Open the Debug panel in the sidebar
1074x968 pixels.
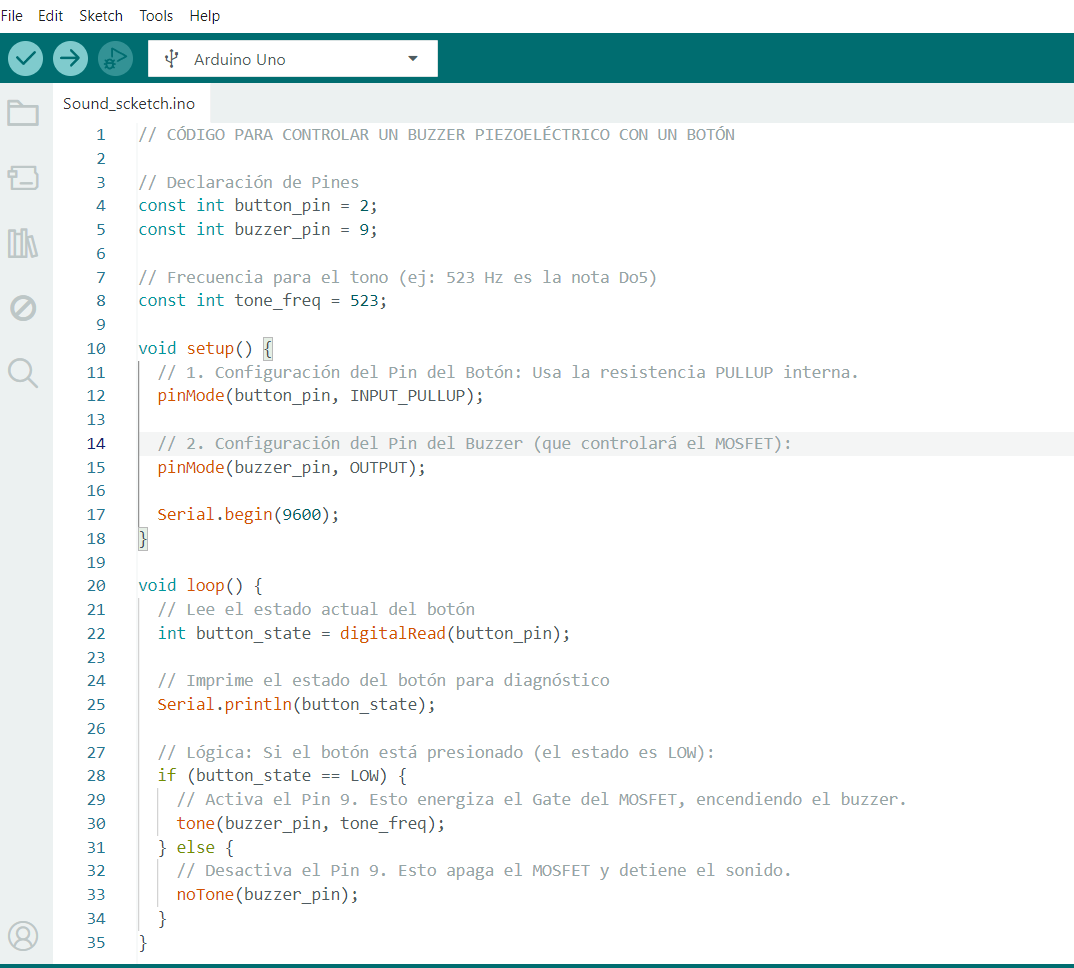click(x=23, y=308)
